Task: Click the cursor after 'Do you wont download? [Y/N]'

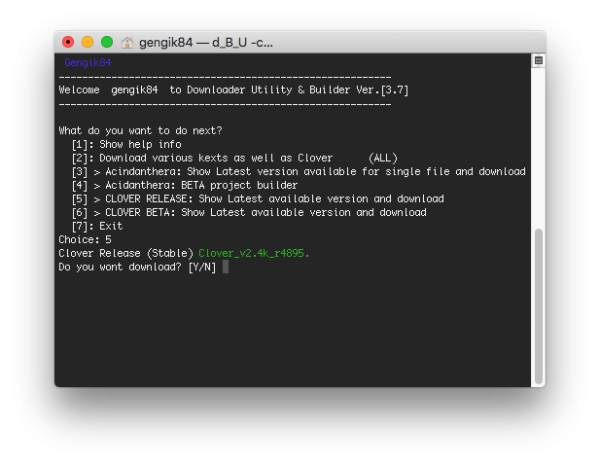Action: pos(226,267)
